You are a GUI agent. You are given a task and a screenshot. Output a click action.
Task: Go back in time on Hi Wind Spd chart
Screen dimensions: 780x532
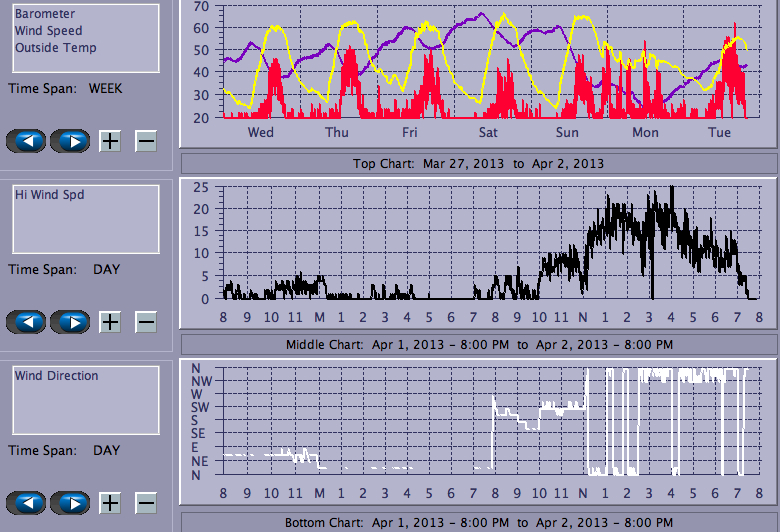pos(26,322)
